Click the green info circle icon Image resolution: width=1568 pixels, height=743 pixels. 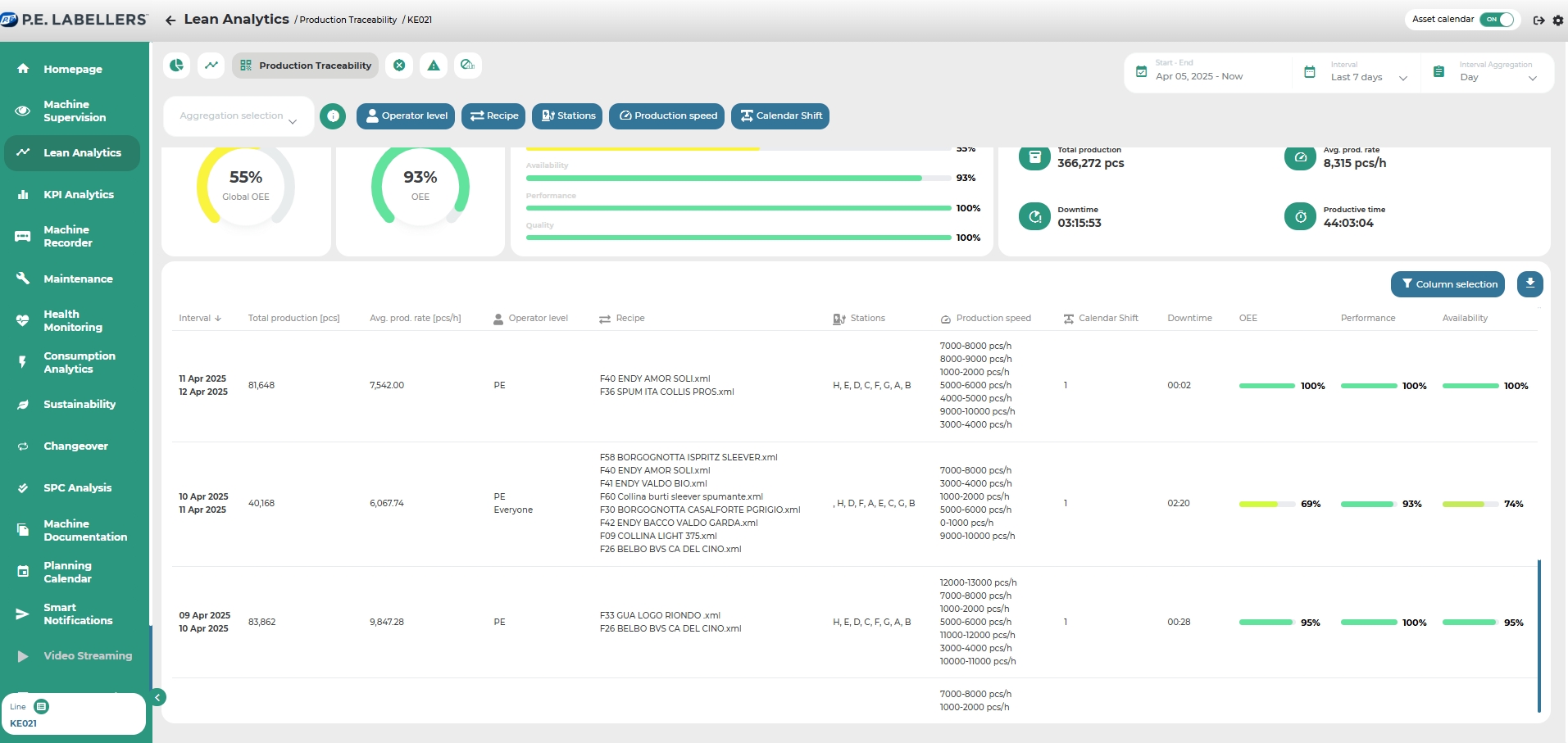[x=333, y=116]
